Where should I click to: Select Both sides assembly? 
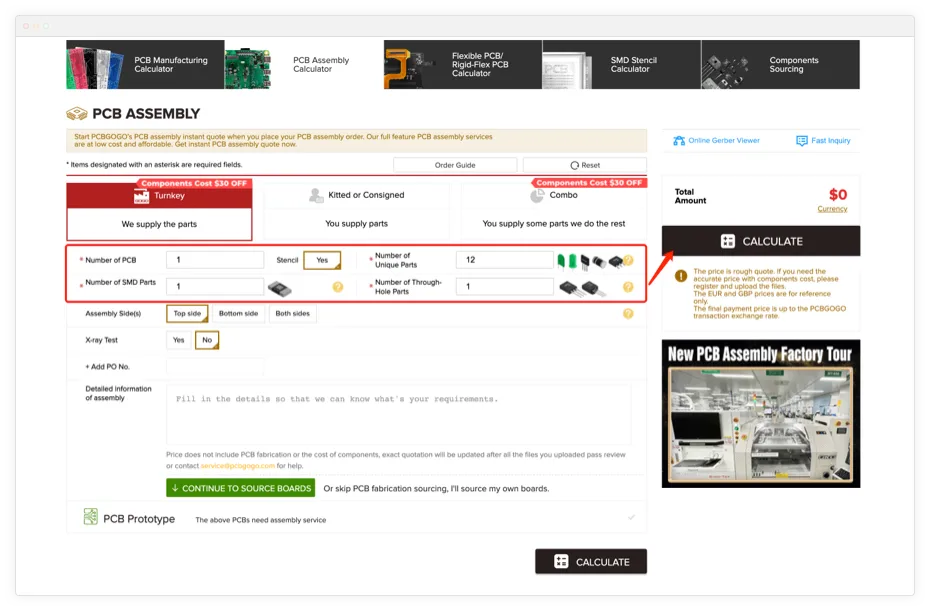(x=292, y=313)
